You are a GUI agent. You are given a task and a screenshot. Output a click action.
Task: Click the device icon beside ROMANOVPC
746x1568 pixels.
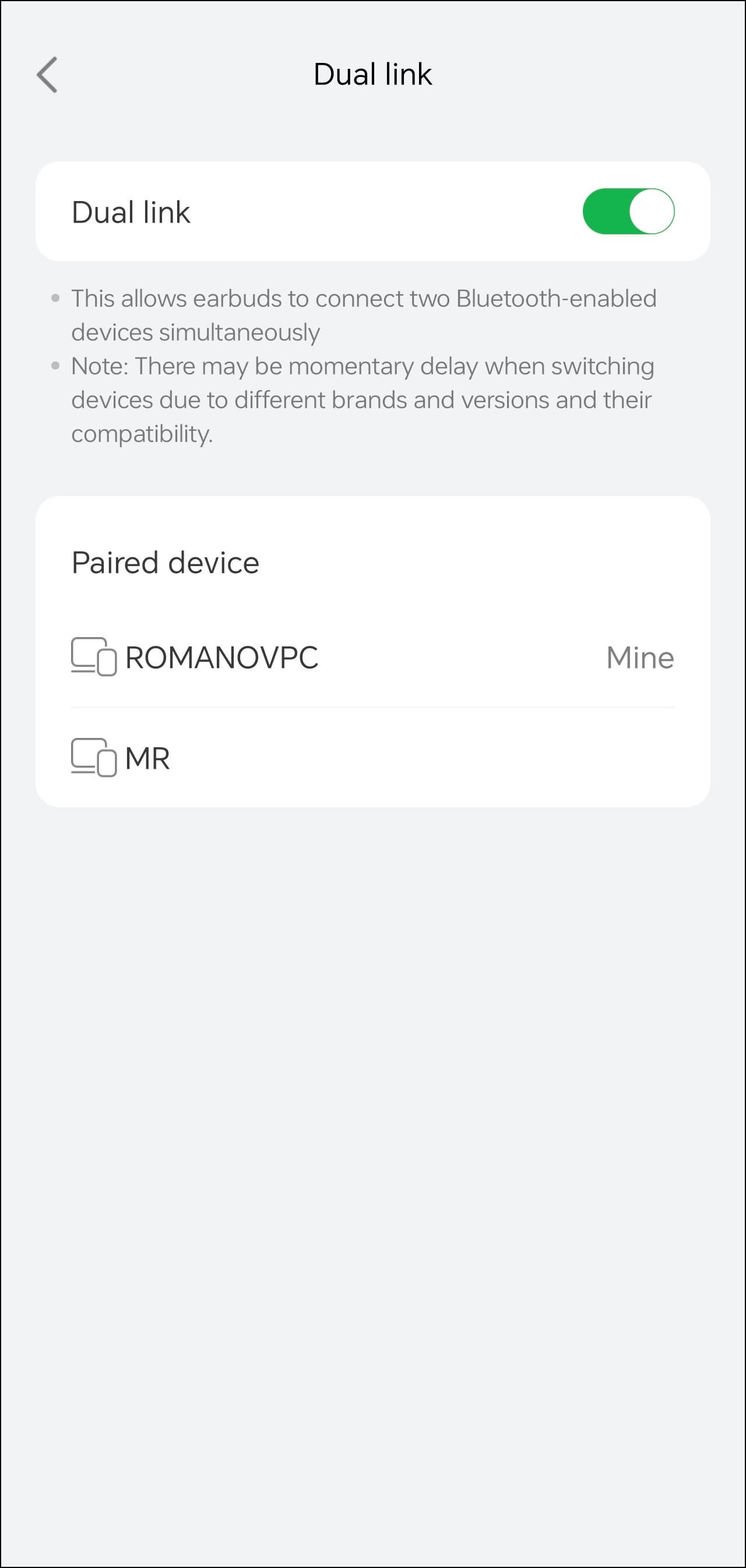coord(93,657)
